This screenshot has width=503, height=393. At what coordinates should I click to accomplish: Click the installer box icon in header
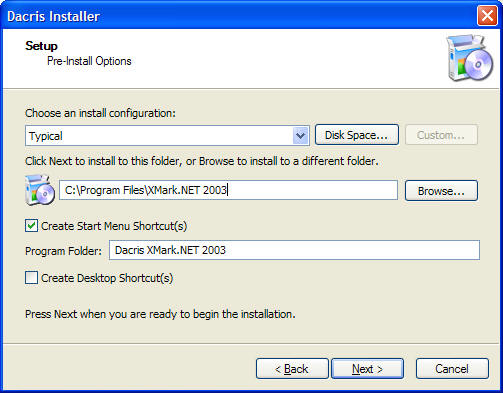[470, 57]
